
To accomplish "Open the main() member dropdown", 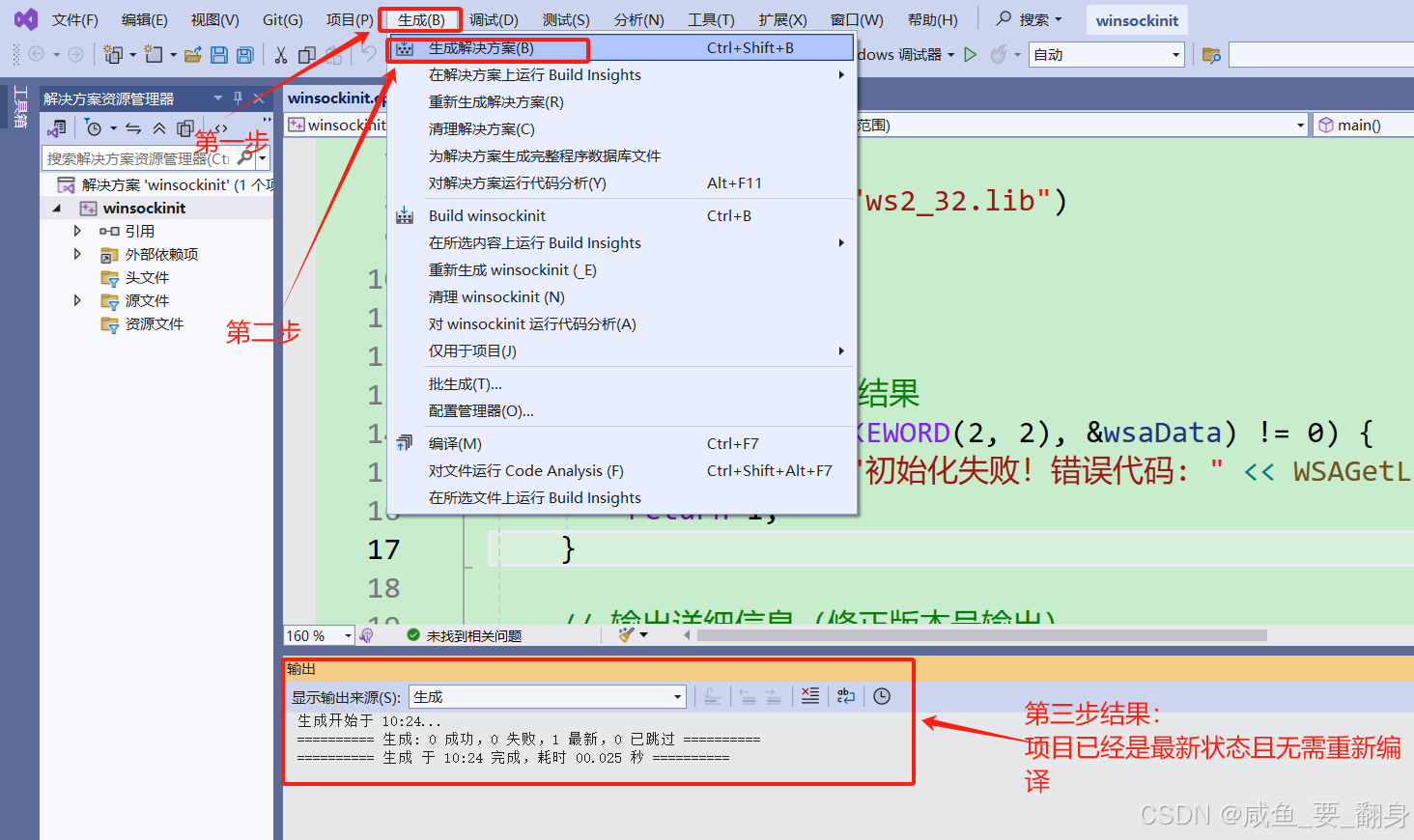I will pos(1363,125).
